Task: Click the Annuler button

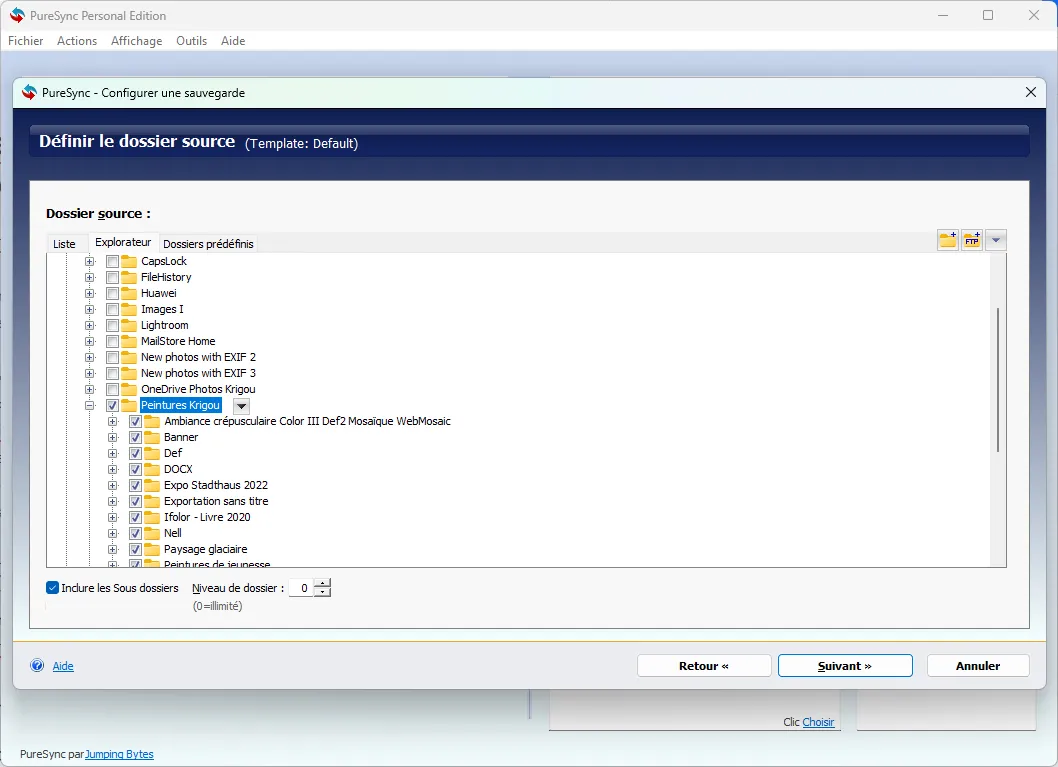Action: (x=978, y=666)
